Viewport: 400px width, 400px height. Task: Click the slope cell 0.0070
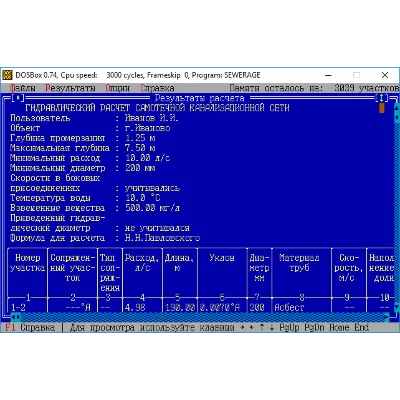[x=215, y=308]
